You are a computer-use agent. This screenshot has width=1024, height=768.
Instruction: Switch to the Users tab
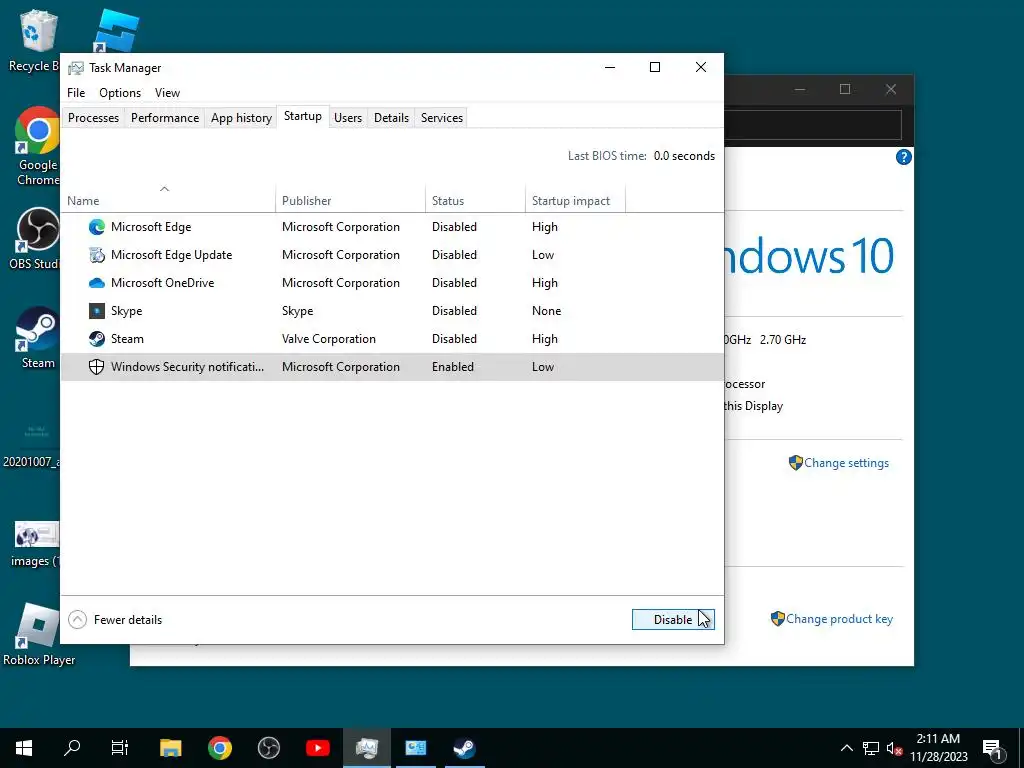click(348, 118)
